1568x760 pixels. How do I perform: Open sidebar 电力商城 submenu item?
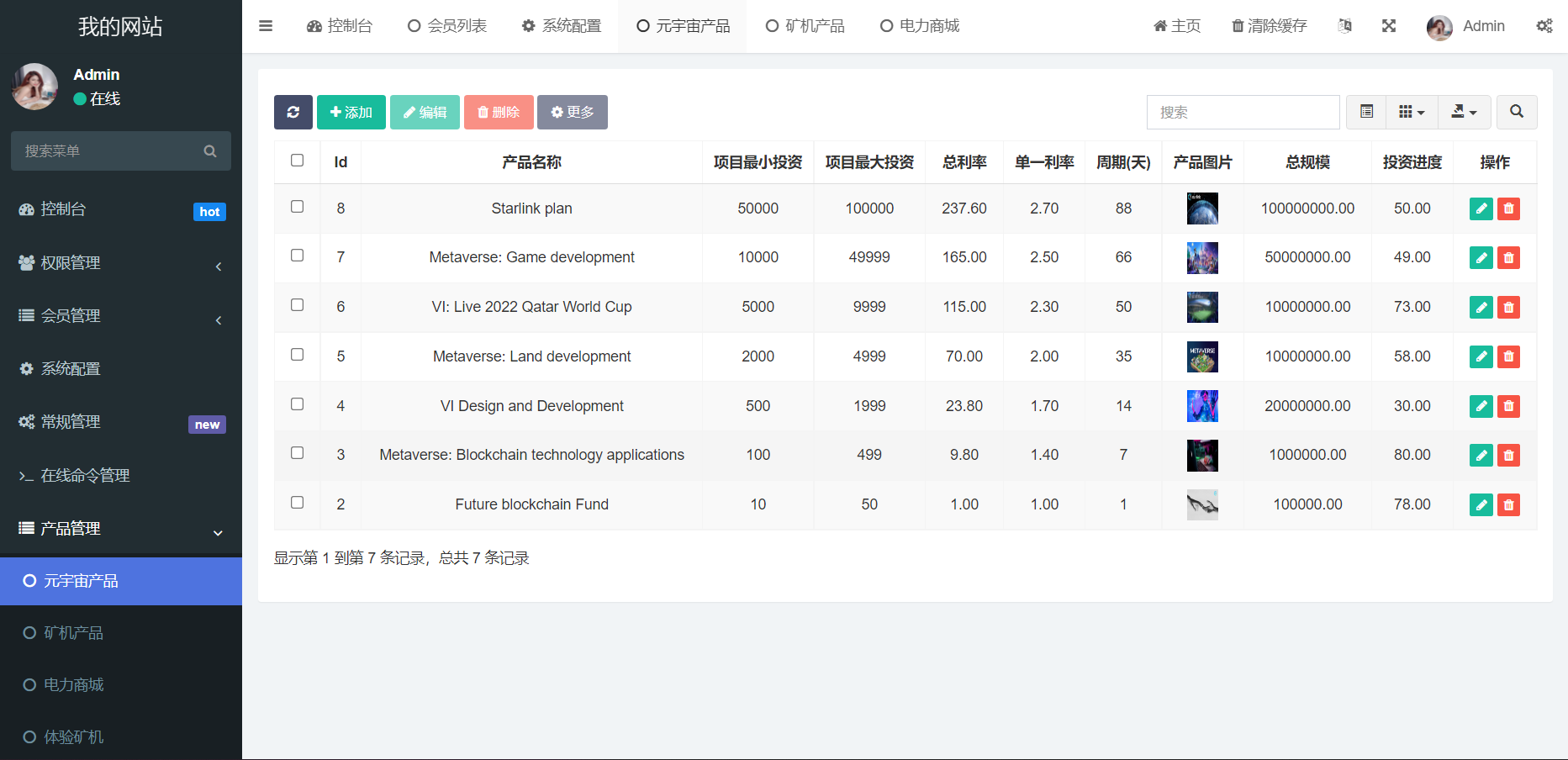tap(121, 685)
